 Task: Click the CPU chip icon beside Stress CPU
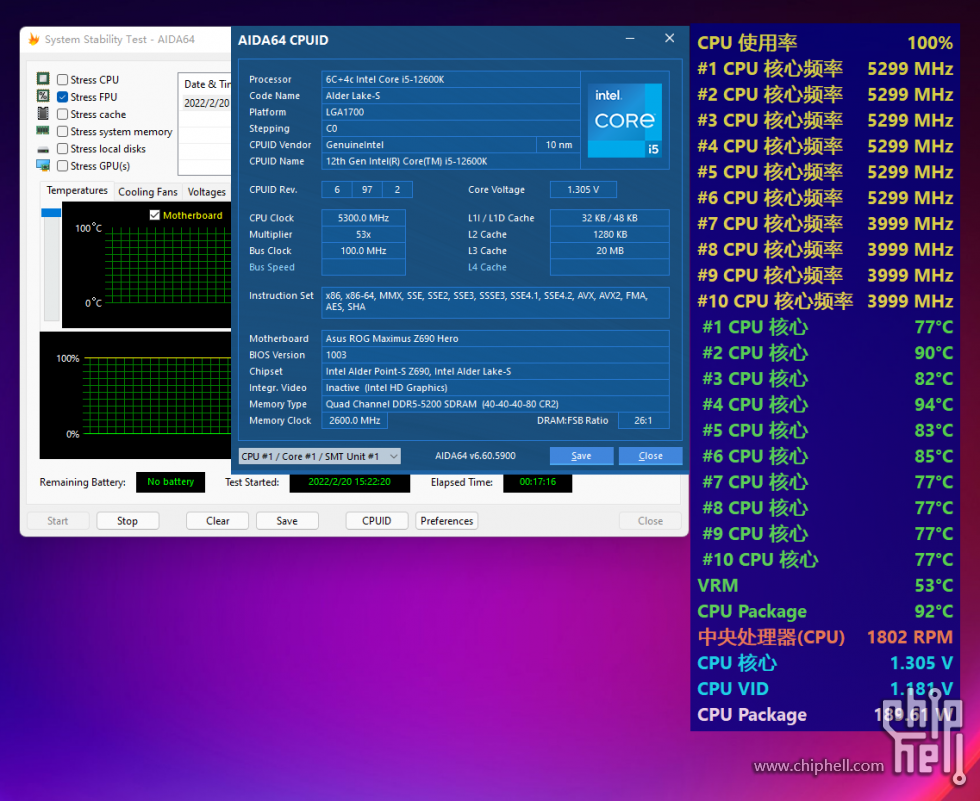(x=43, y=79)
